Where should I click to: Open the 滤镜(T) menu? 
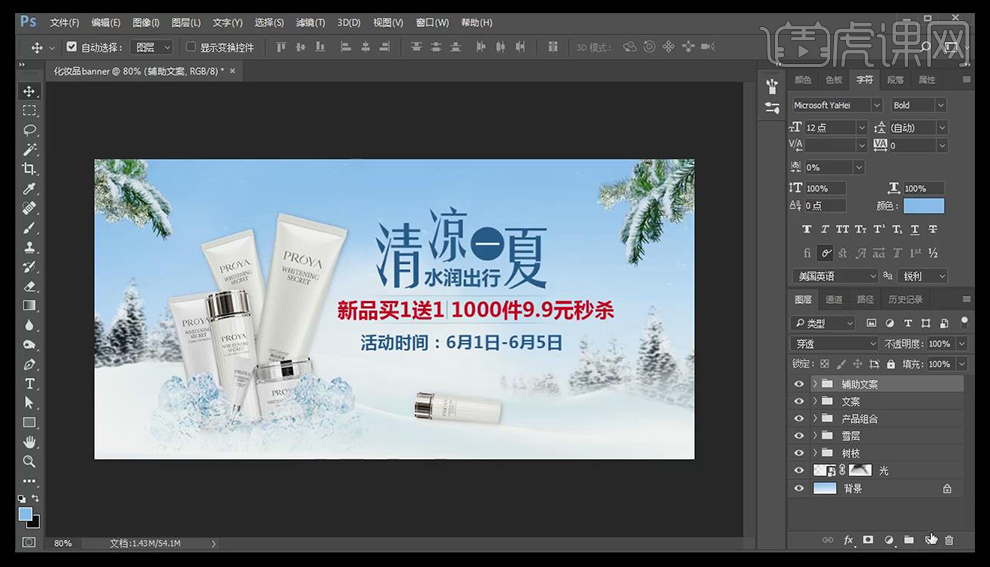point(310,23)
